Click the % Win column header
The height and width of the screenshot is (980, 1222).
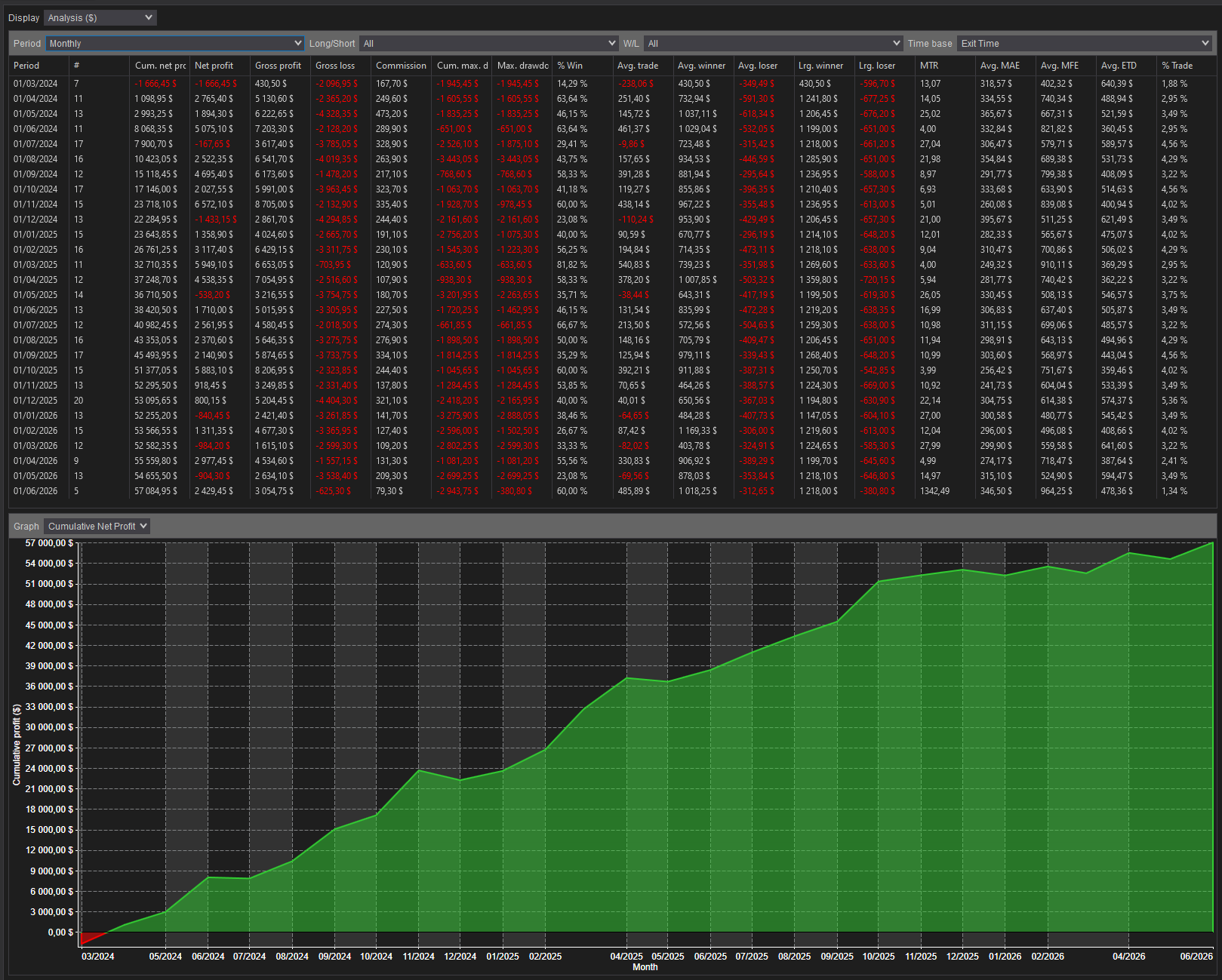point(583,66)
